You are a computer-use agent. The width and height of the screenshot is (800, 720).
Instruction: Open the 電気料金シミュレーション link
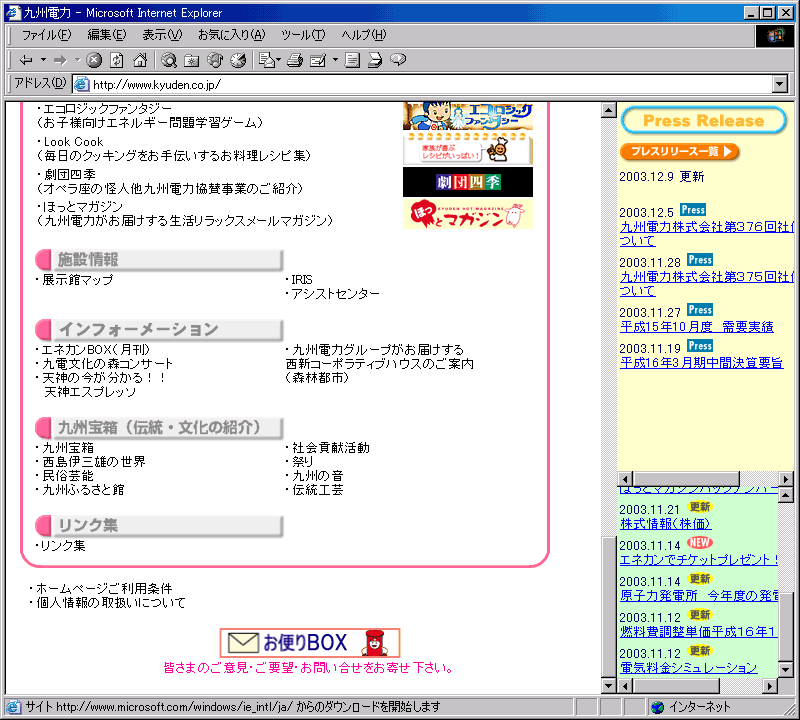click(x=689, y=668)
